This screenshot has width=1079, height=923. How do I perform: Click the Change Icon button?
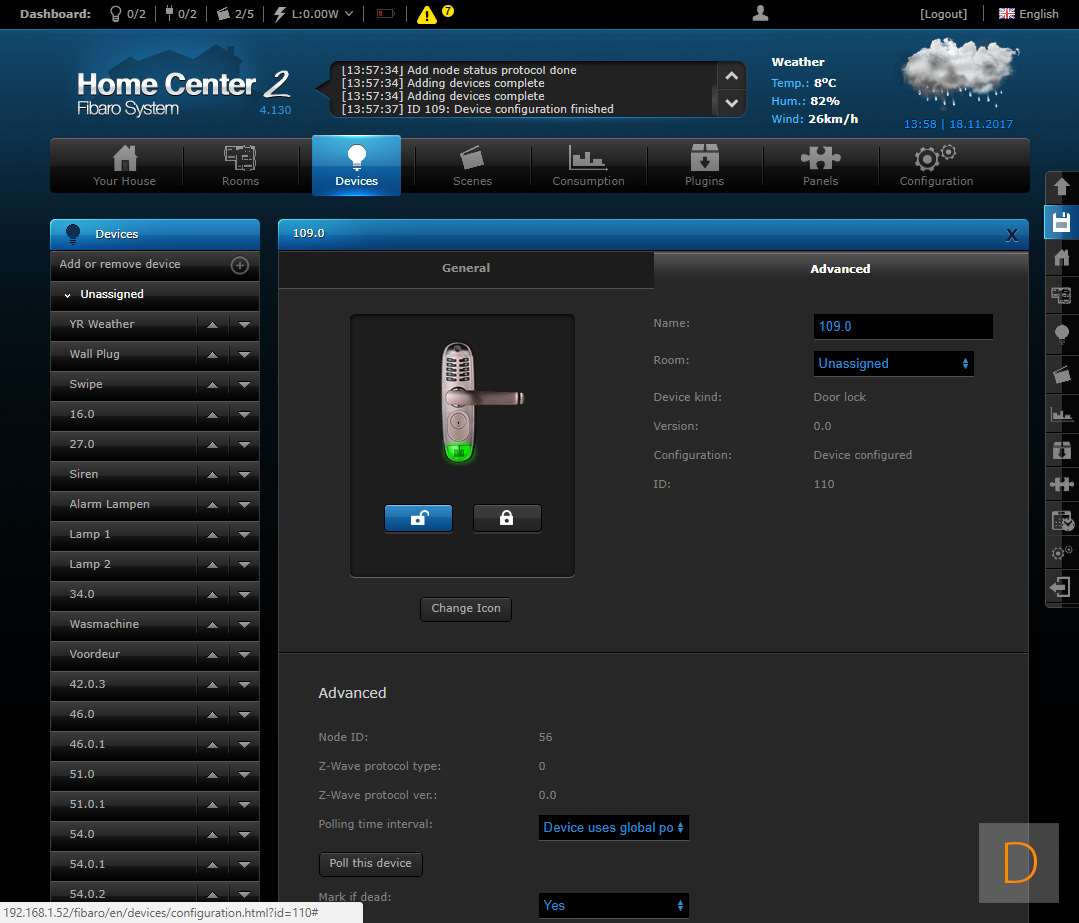pyautogui.click(x=465, y=608)
